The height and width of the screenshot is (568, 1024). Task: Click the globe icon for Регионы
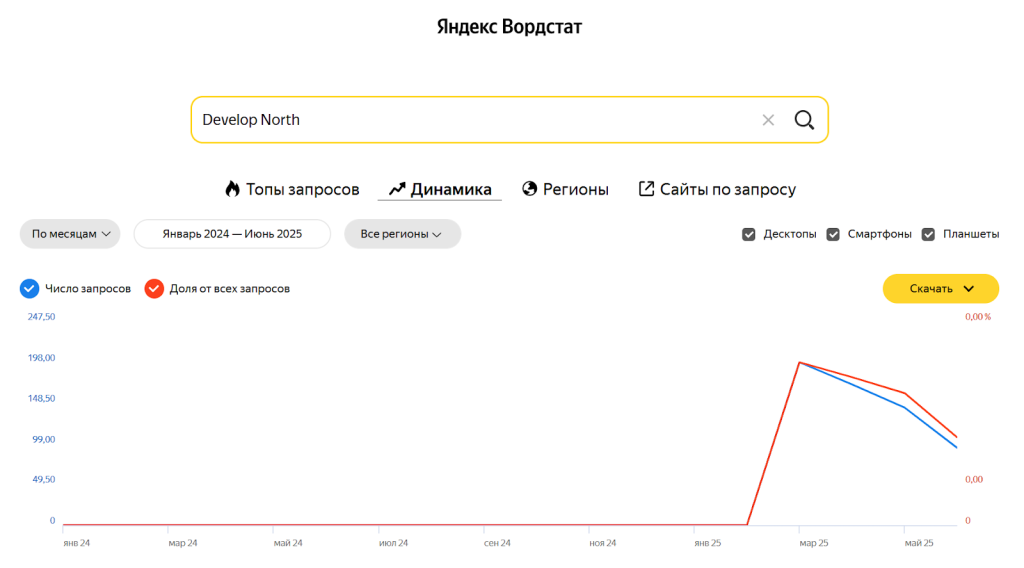pyautogui.click(x=530, y=189)
